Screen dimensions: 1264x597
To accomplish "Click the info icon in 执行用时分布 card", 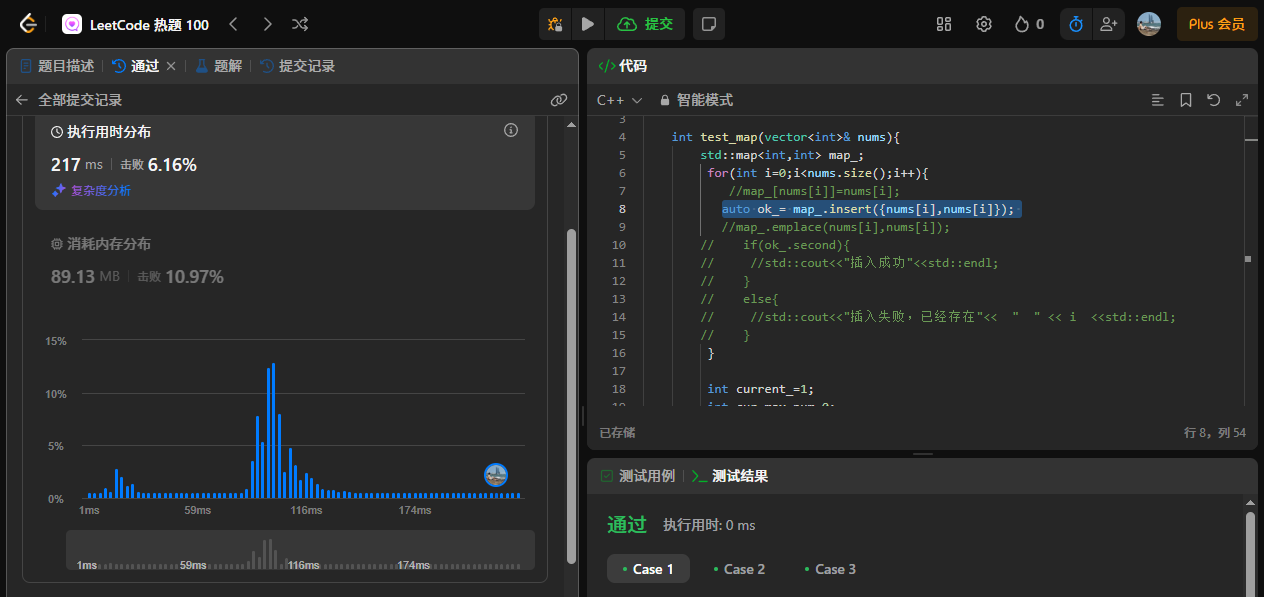I will tap(511, 130).
